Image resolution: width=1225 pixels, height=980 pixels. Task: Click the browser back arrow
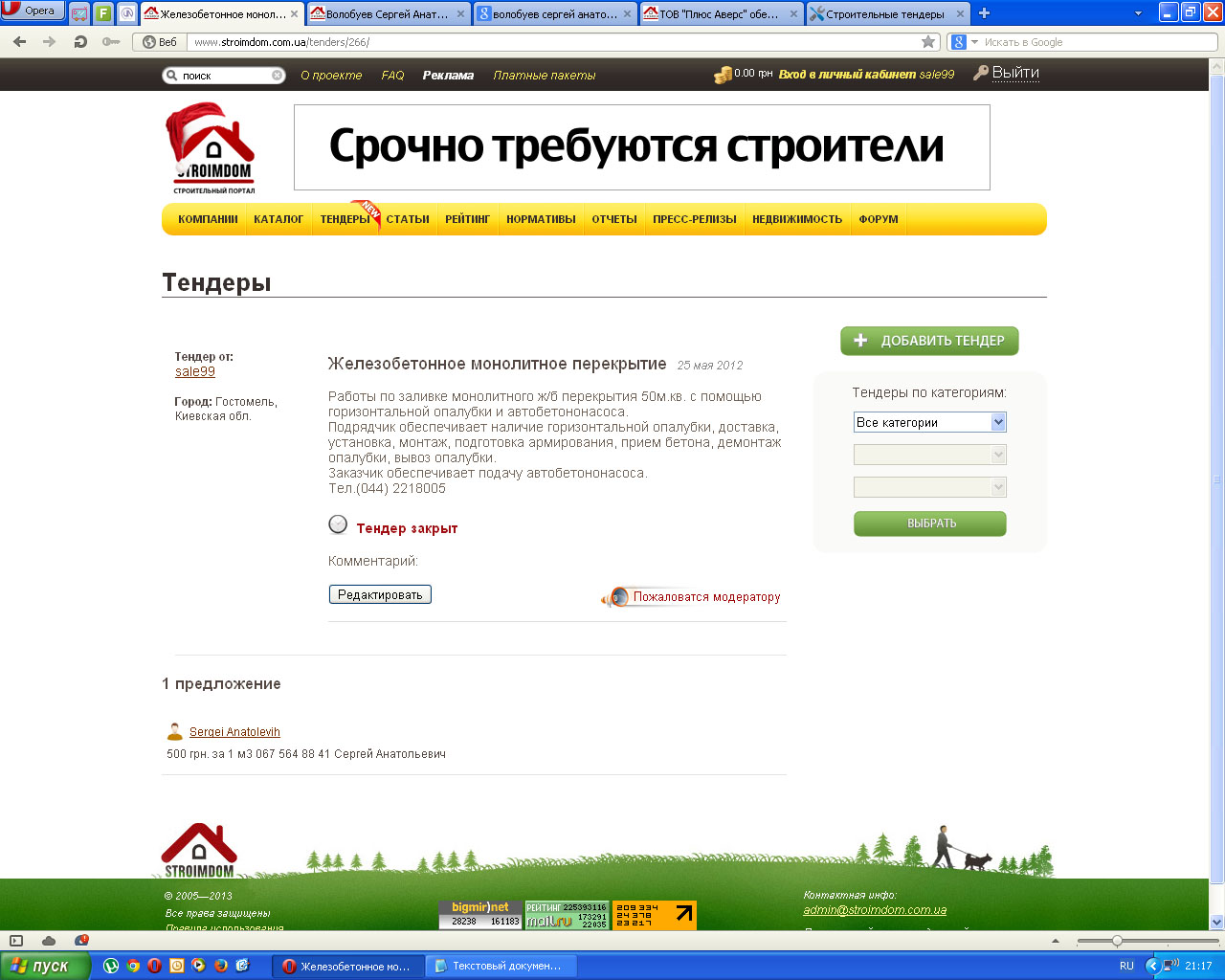tap(19, 42)
